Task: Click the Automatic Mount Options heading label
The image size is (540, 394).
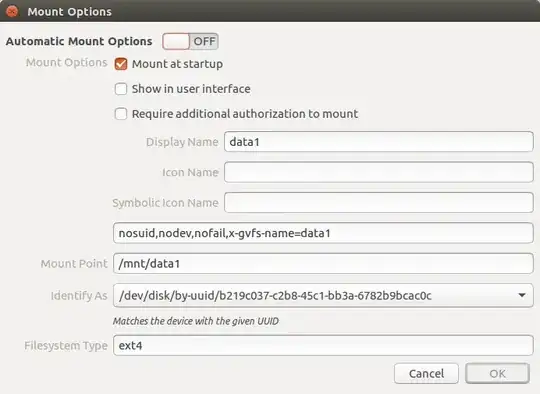Action: coord(79,41)
